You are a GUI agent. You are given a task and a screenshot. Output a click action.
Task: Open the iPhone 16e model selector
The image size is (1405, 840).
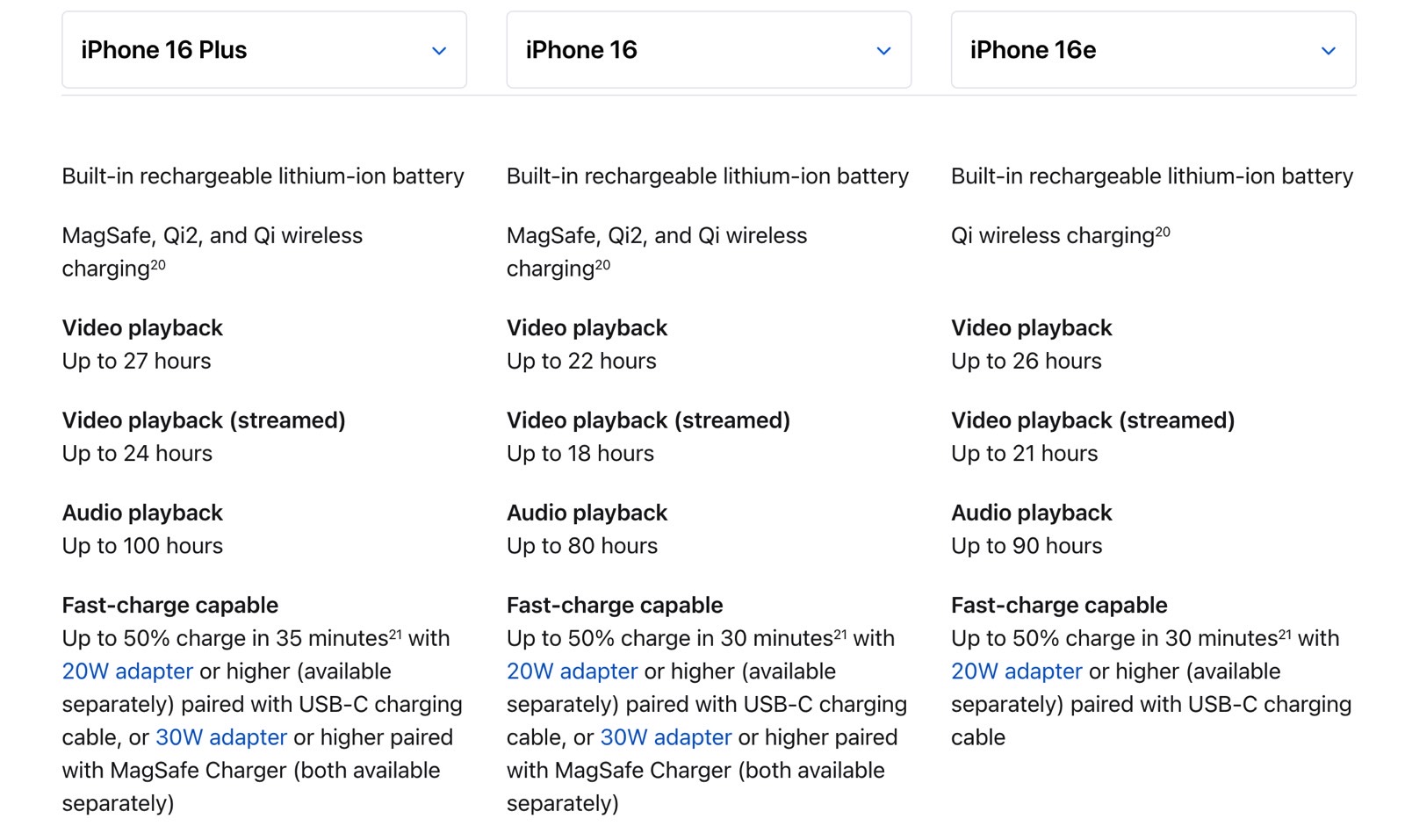pos(1153,50)
